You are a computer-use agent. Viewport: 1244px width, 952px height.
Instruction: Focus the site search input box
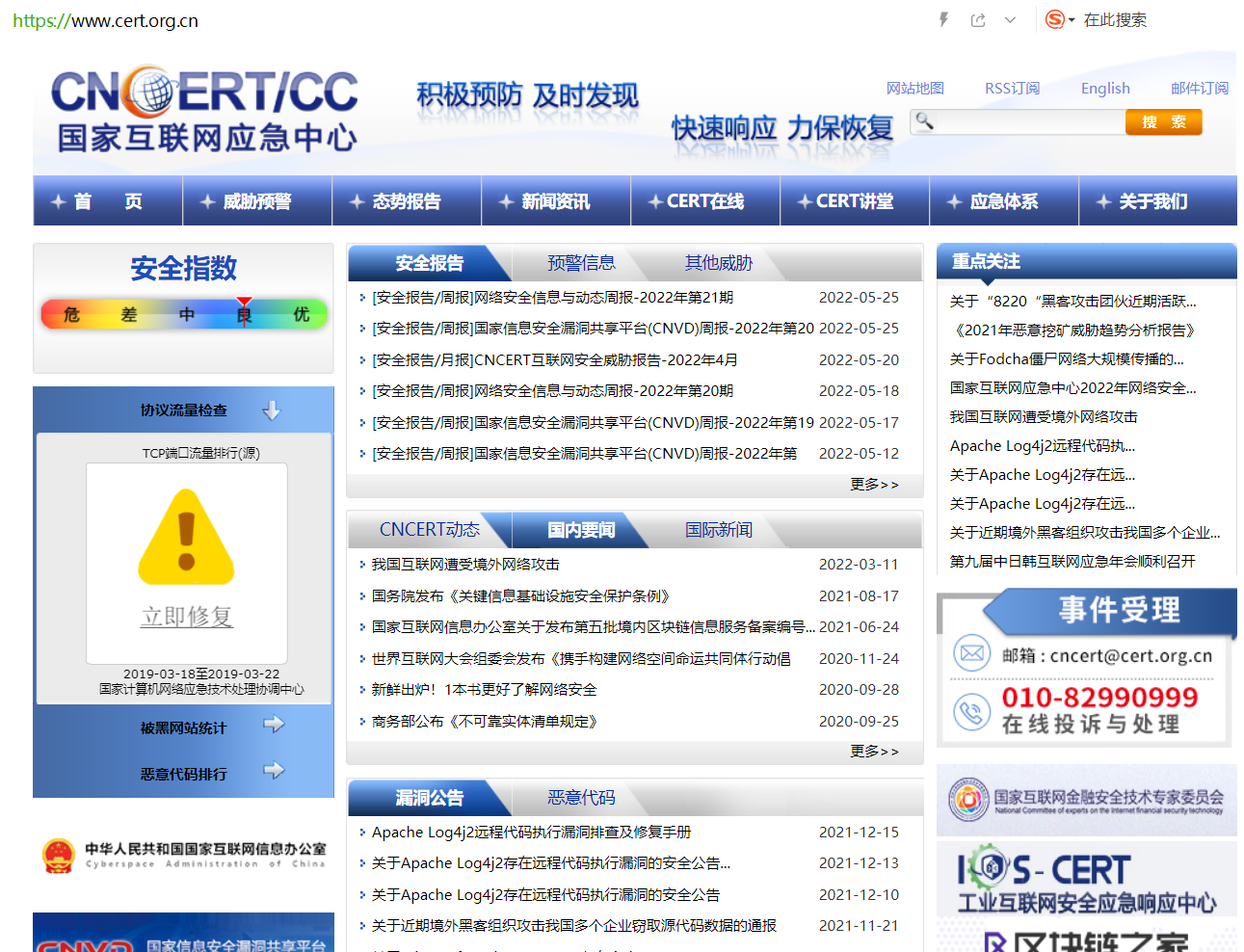(x=1029, y=121)
